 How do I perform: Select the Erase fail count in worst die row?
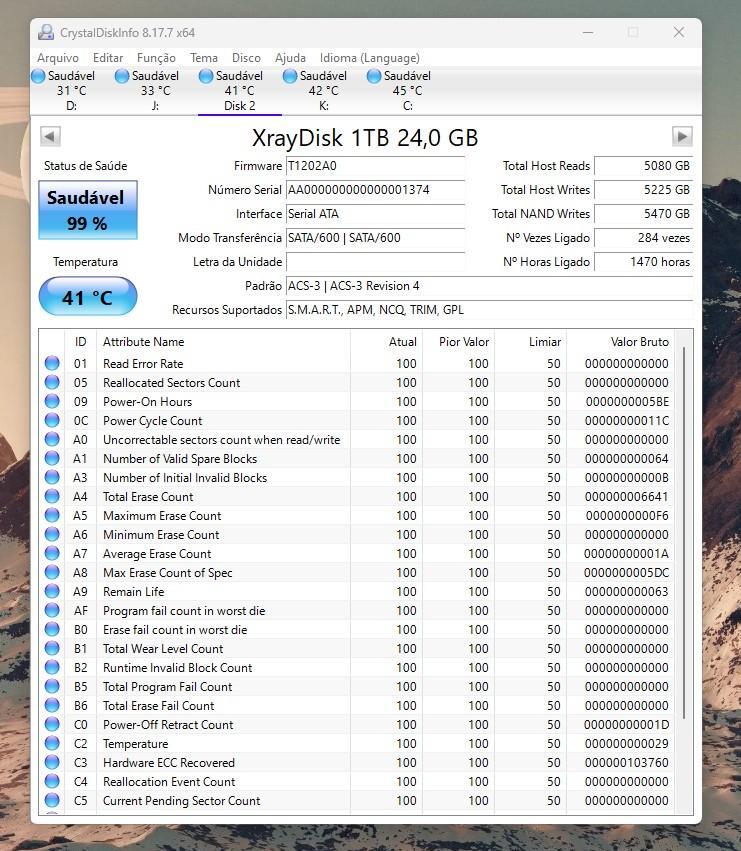pos(358,630)
